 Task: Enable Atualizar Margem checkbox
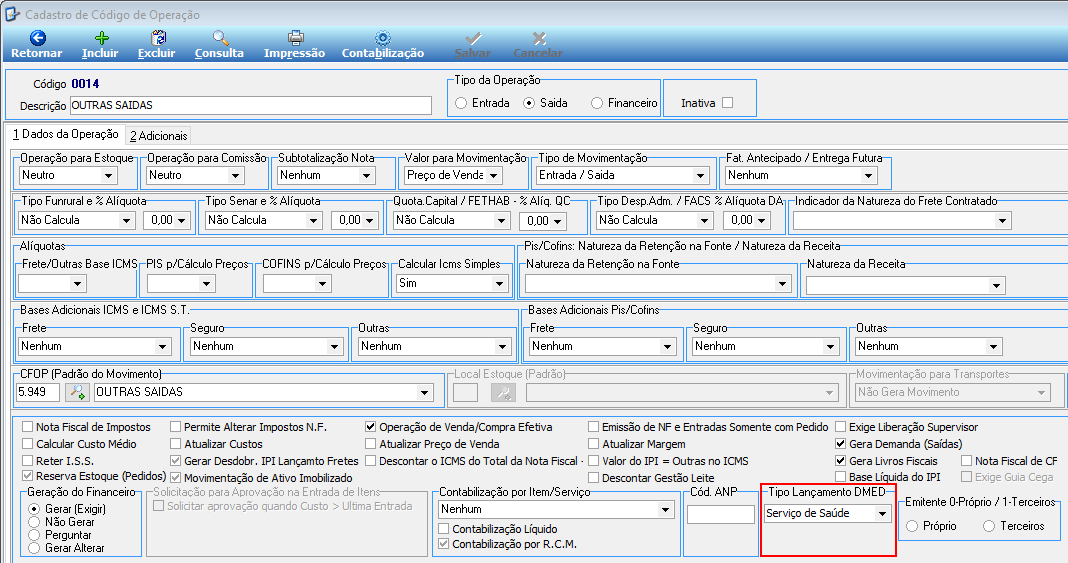point(594,444)
